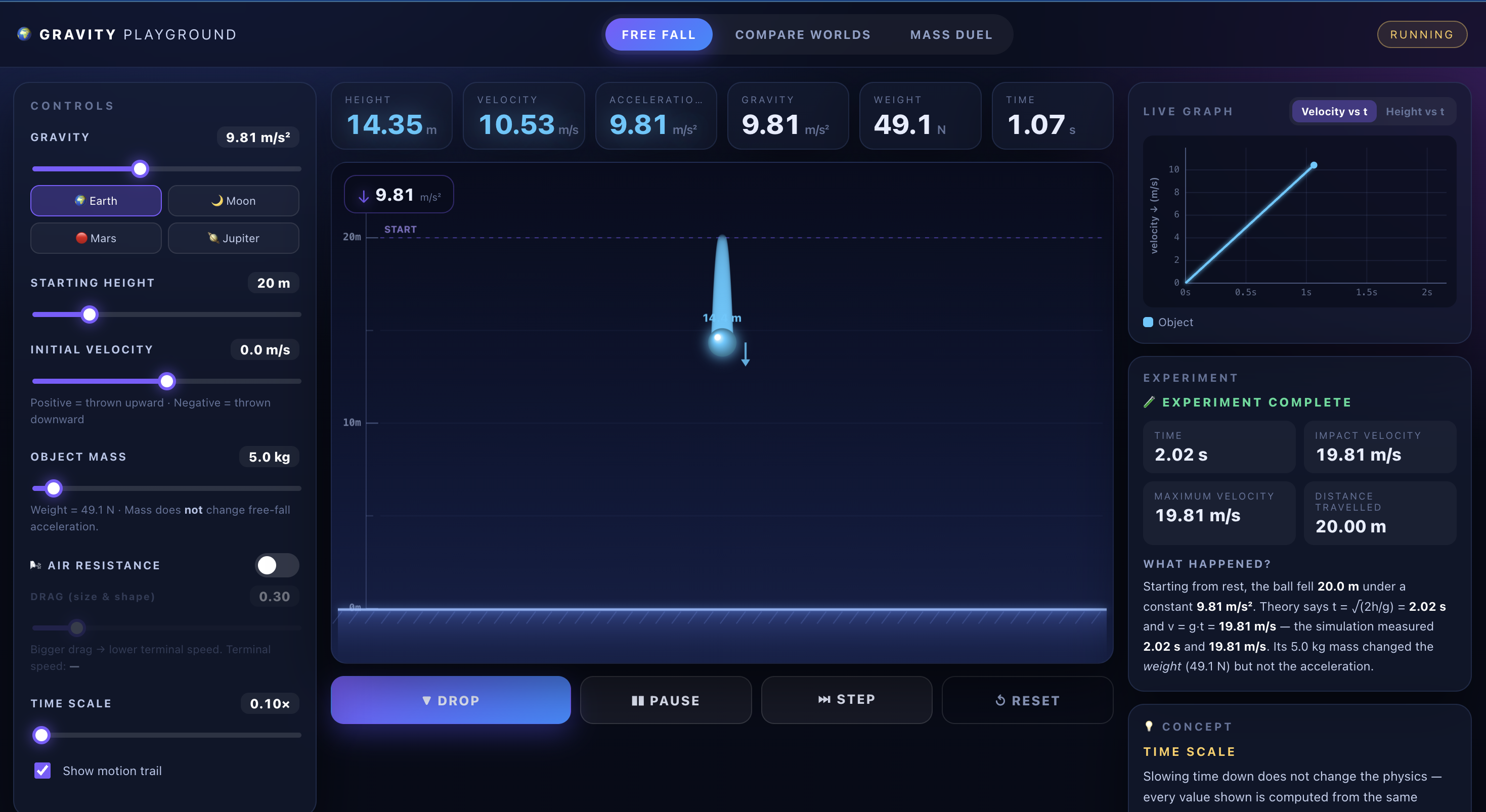Step the simulation forward
This screenshot has width=1486, height=812.
pos(846,700)
